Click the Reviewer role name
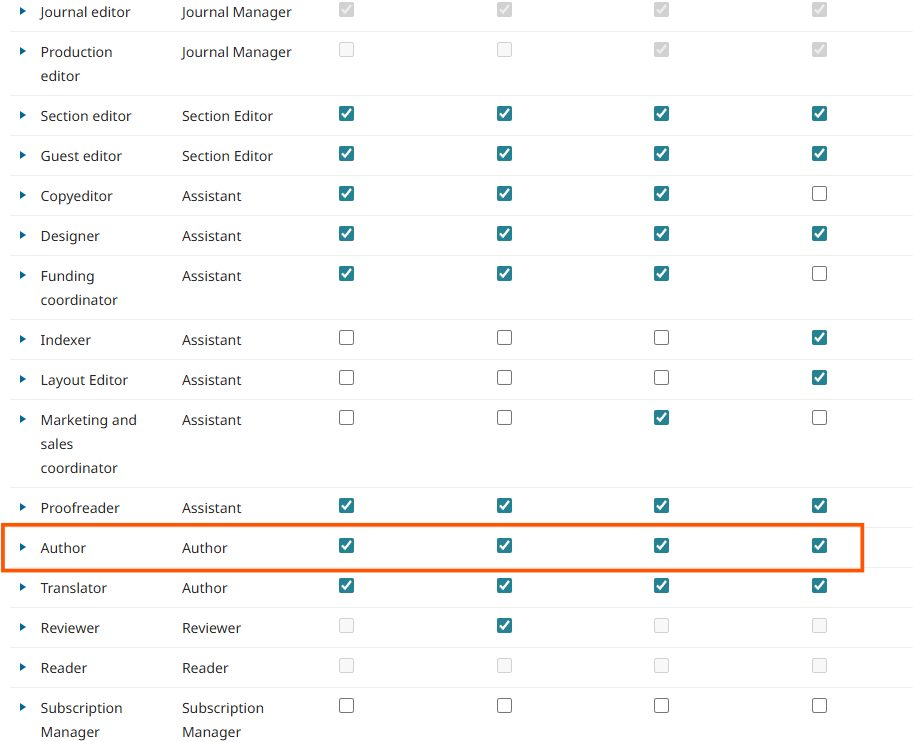The image size is (913, 742). pos(70,628)
